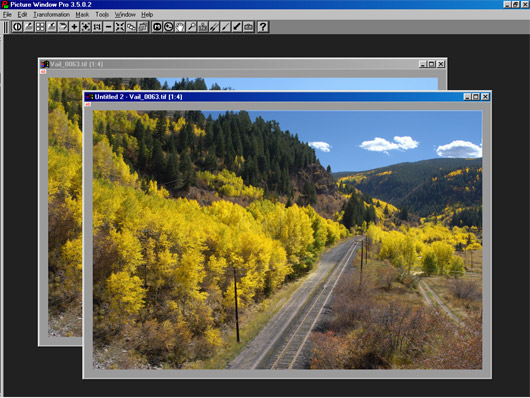Select the magnifier tool icon
This screenshot has width=530, height=398.
point(191,27)
